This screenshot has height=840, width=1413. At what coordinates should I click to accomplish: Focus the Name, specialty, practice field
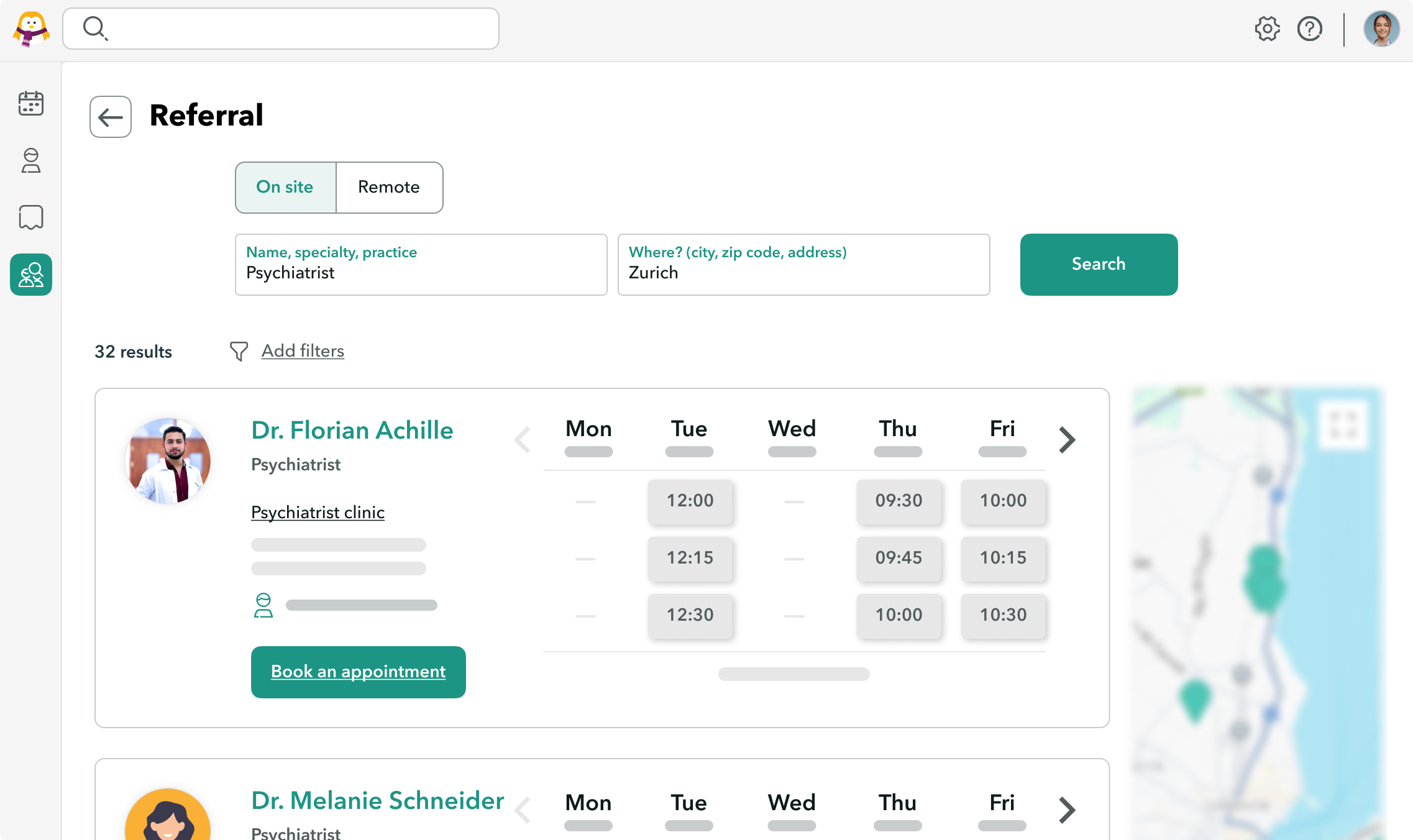point(421,265)
